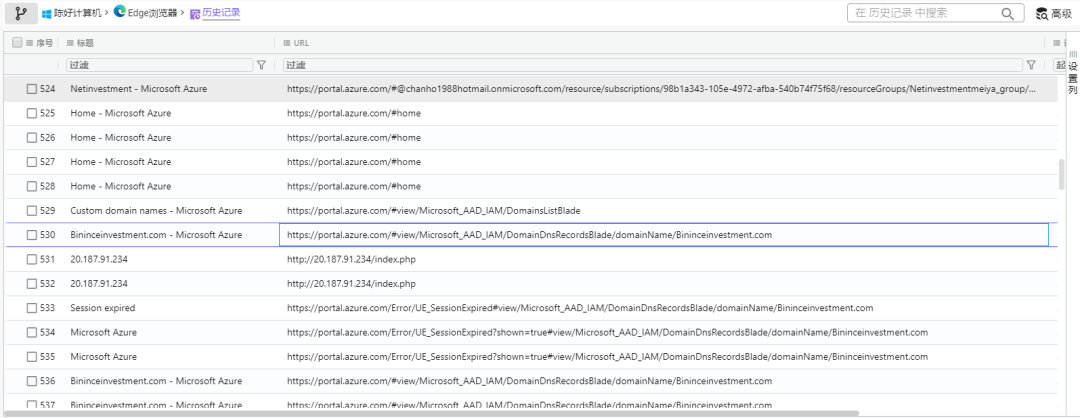Click the Windows logo icon in breadcrumb

click(x=47, y=13)
